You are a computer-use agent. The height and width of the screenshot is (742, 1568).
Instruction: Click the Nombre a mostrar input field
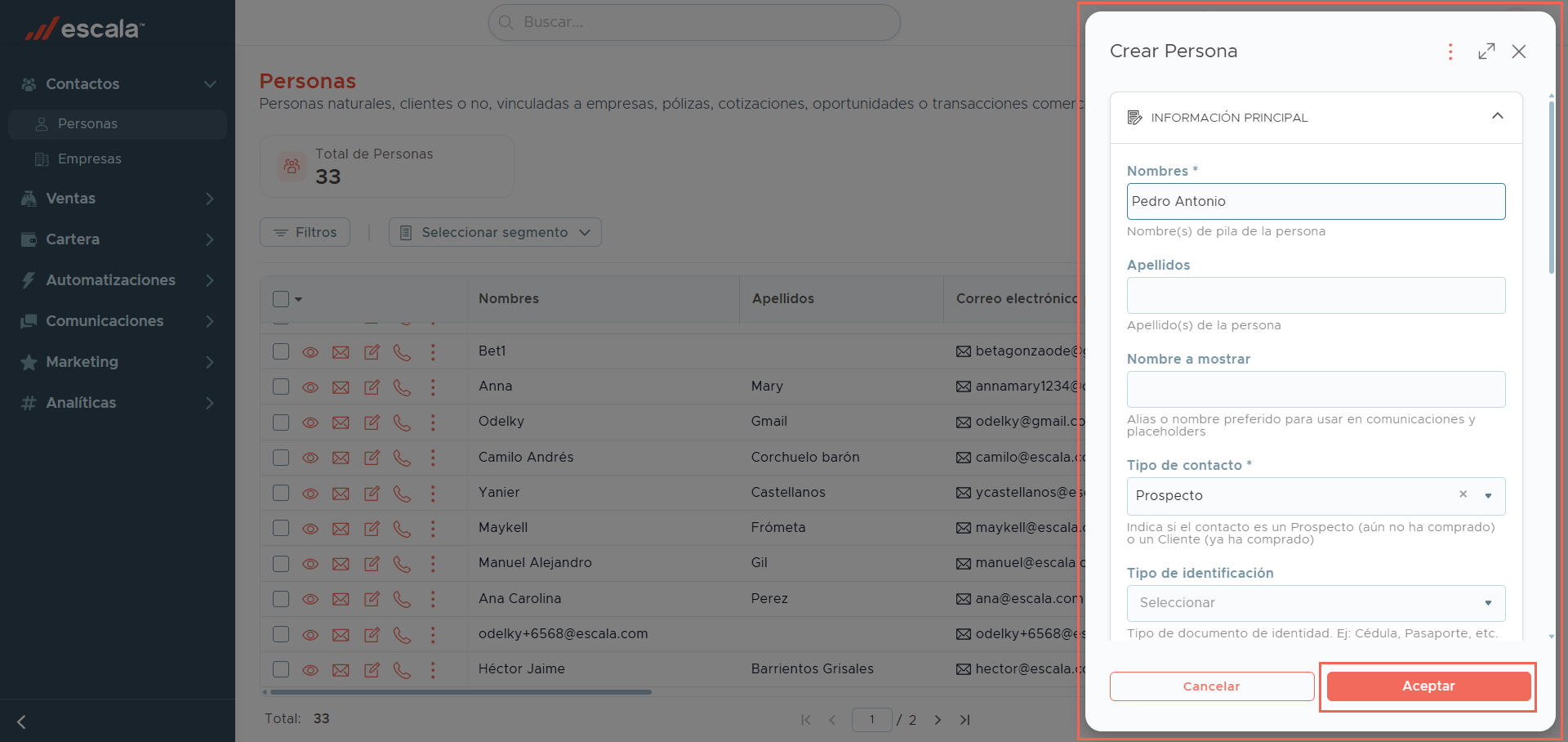[x=1316, y=389]
